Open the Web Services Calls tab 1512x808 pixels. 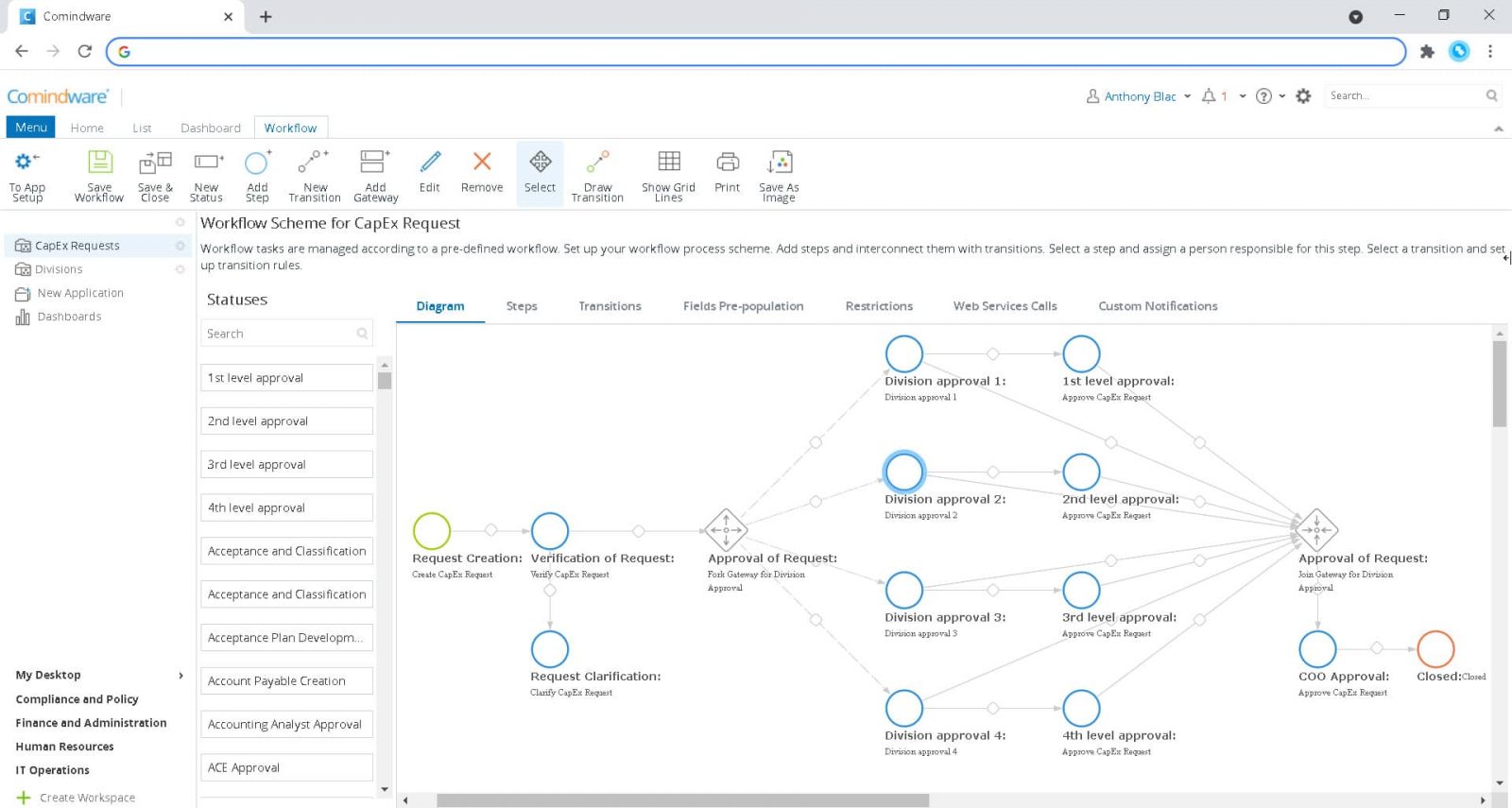point(1005,306)
